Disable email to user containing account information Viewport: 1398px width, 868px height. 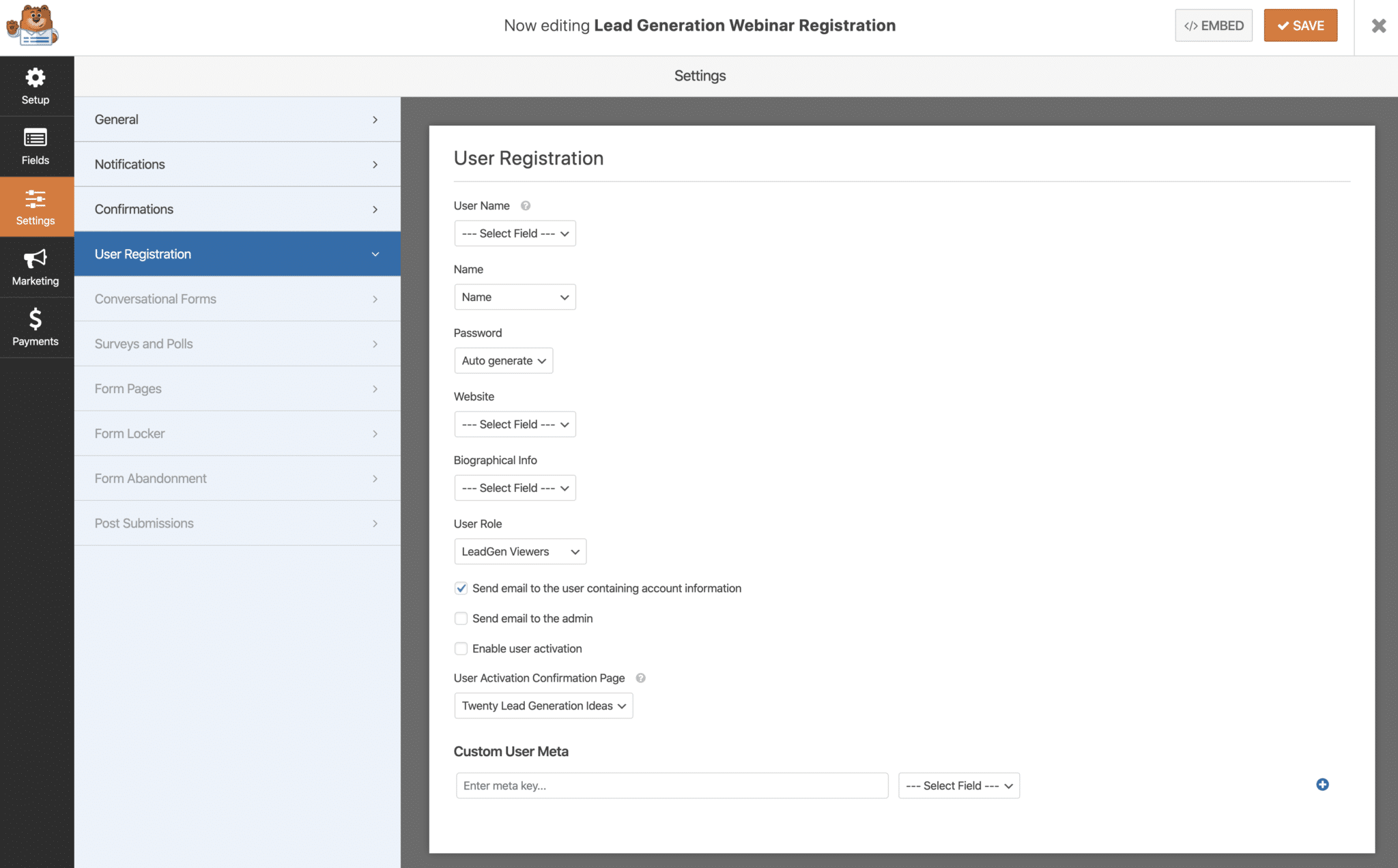(461, 588)
